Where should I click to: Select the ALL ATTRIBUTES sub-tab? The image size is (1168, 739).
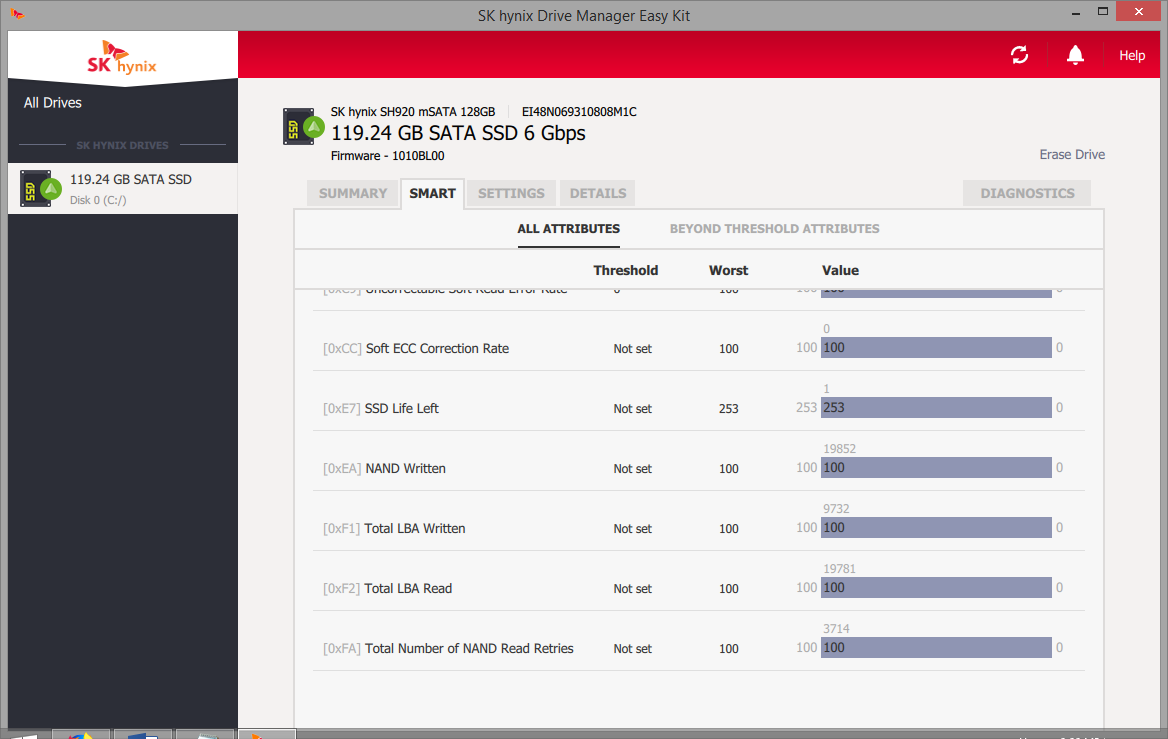click(x=568, y=229)
